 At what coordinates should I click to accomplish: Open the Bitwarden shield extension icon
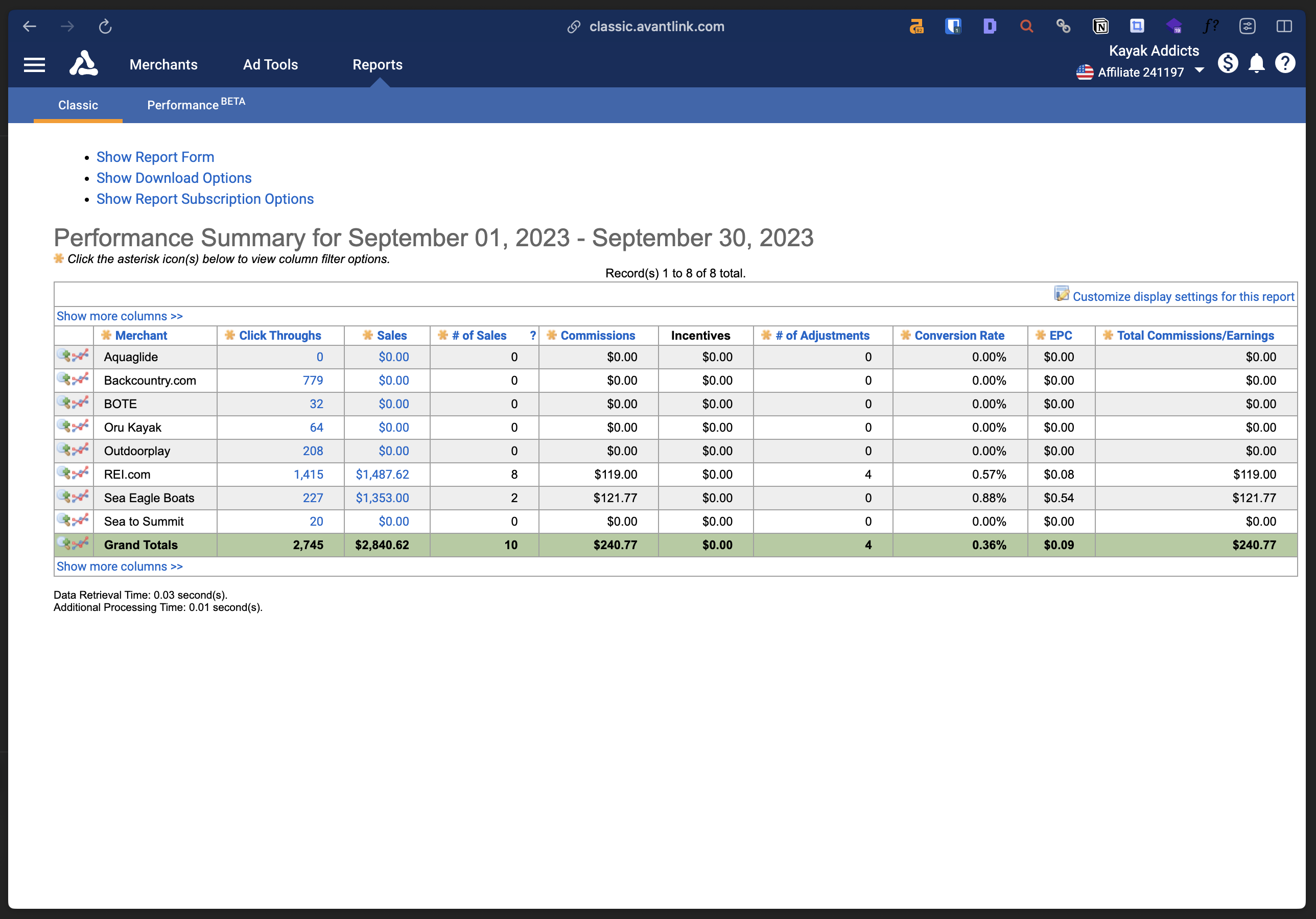pyautogui.click(x=953, y=27)
